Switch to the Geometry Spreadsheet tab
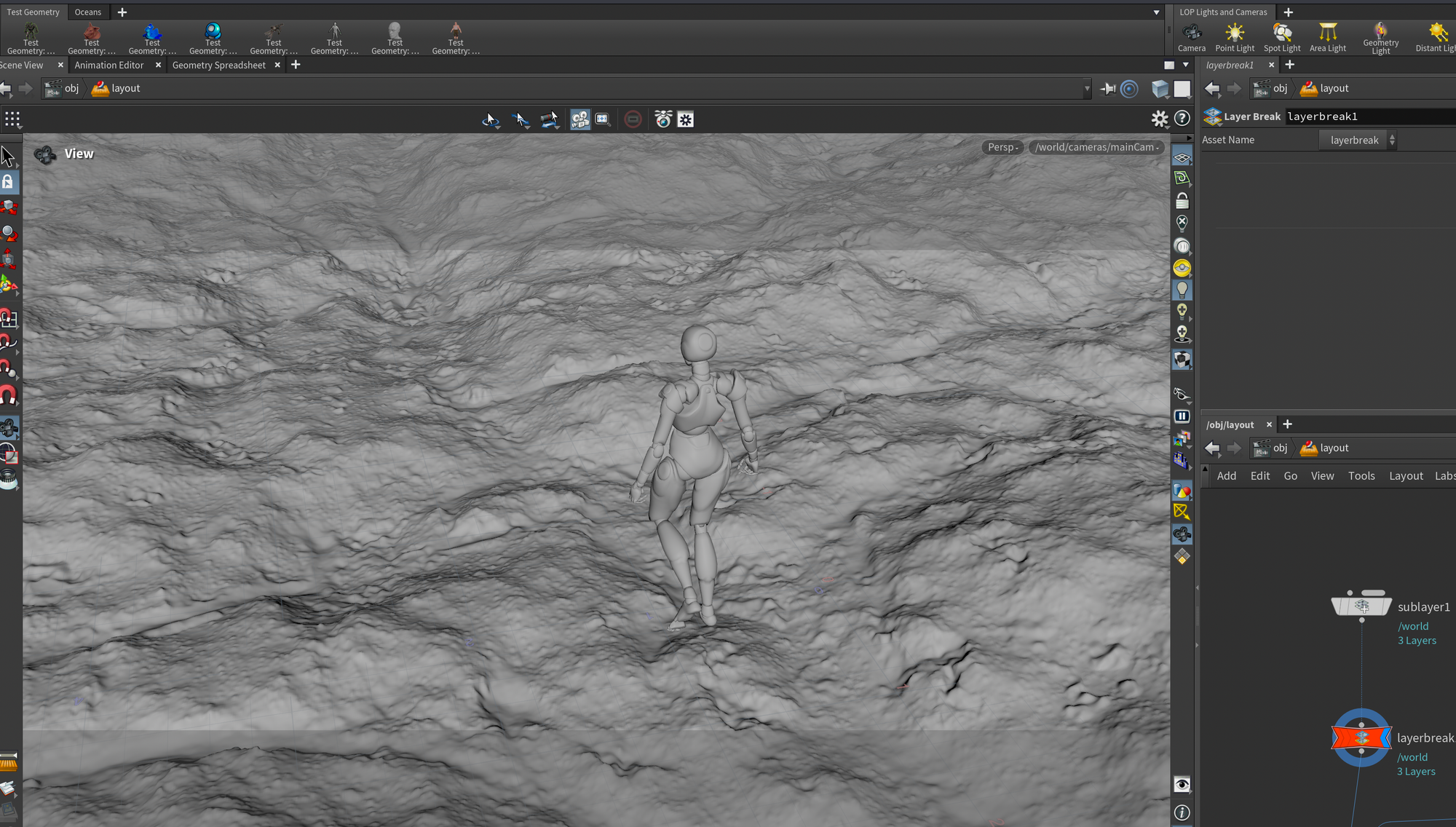The width and height of the screenshot is (1456, 827). coord(218,66)
